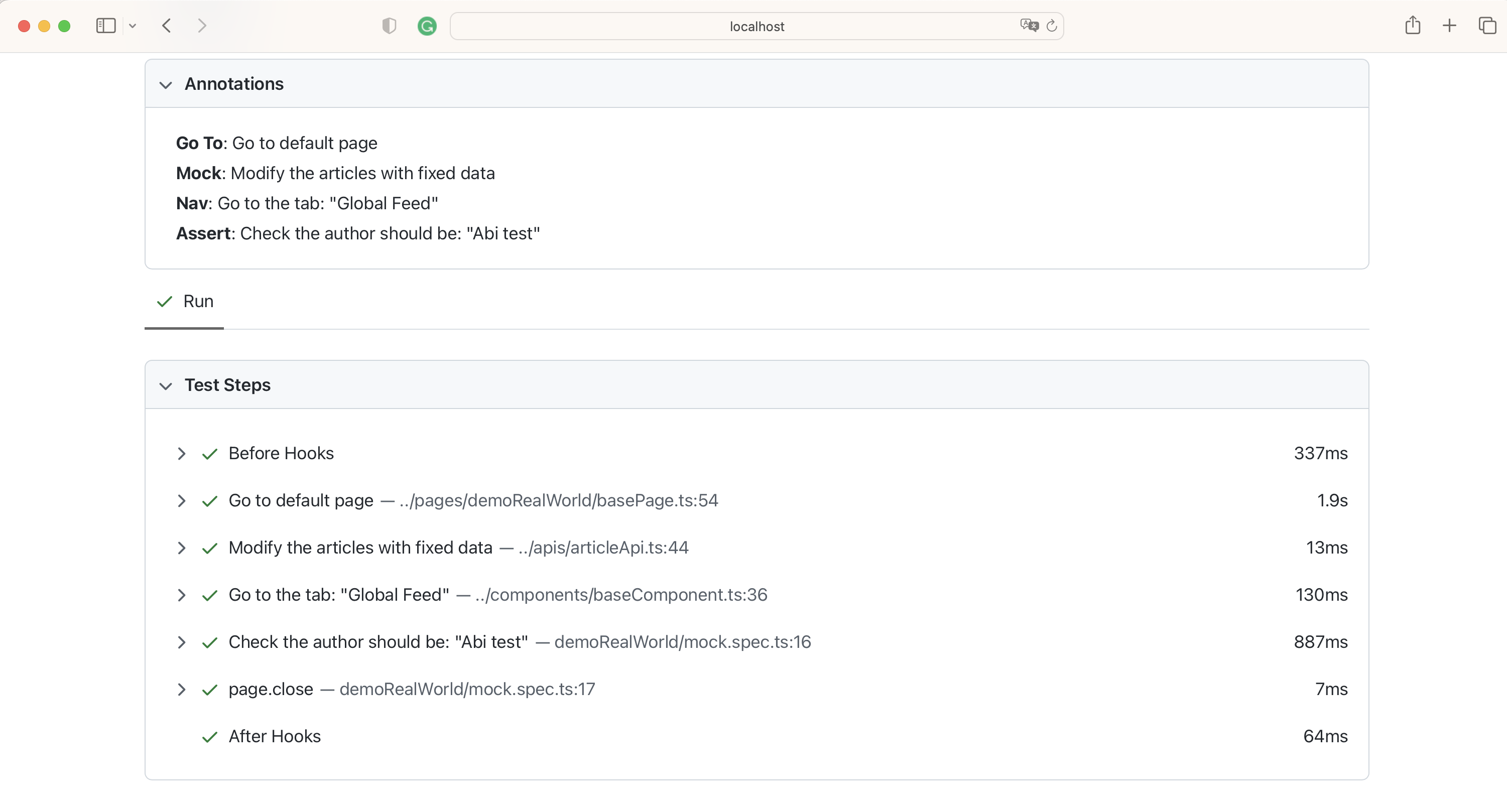
Task: Reload the page with the refresh icon
Action: coord(1053,25)
